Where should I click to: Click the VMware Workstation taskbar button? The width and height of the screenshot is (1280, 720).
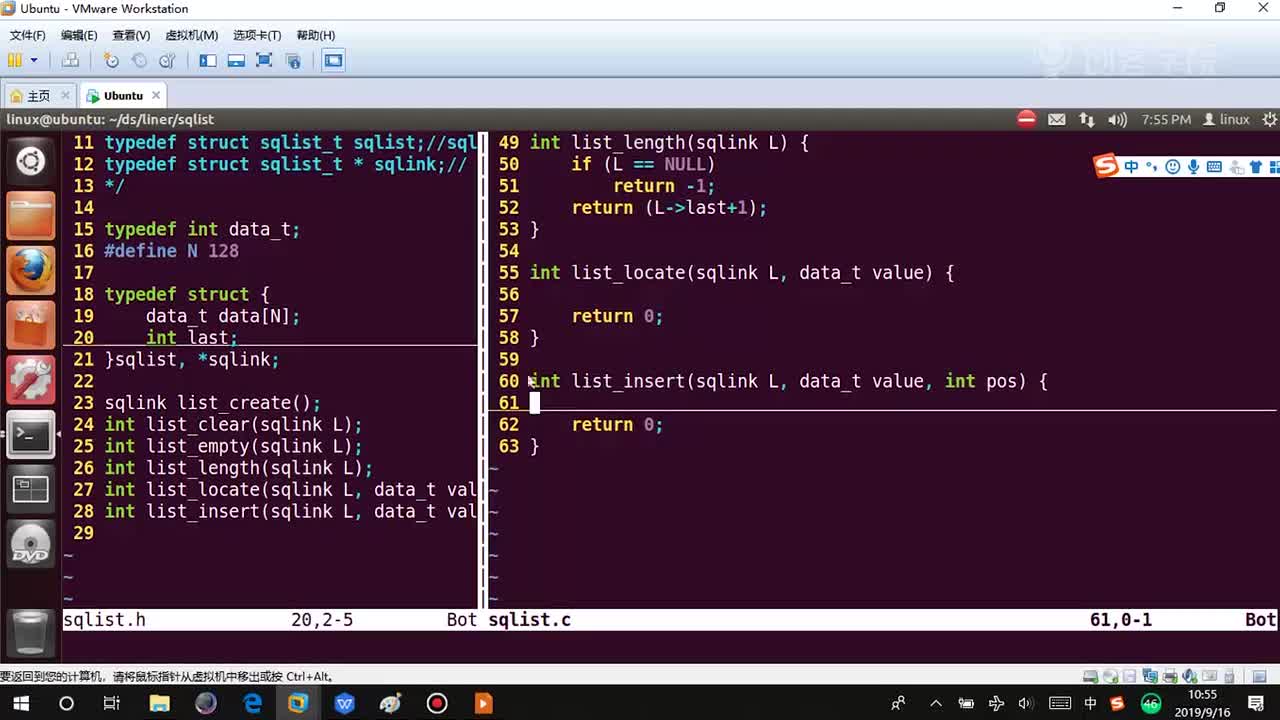coord(298,703)
